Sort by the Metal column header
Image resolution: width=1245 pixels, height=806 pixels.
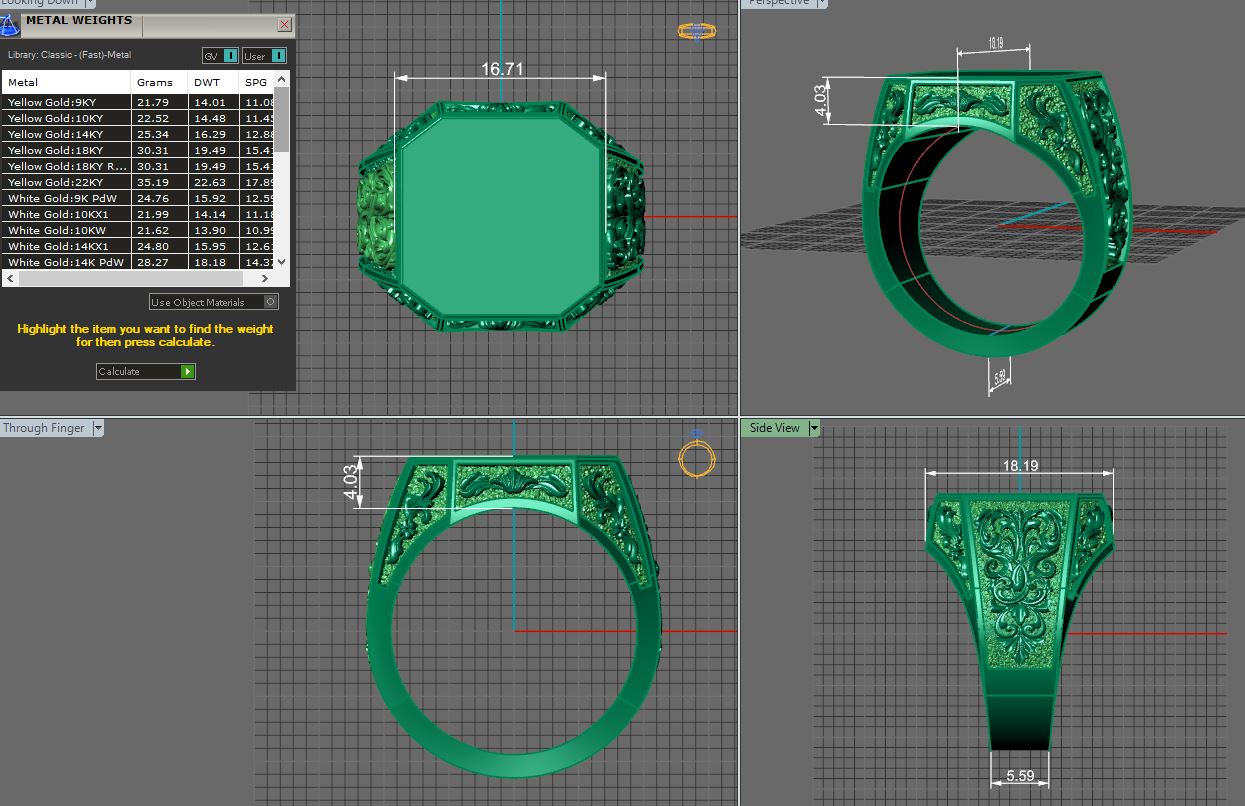pos(67,82)
